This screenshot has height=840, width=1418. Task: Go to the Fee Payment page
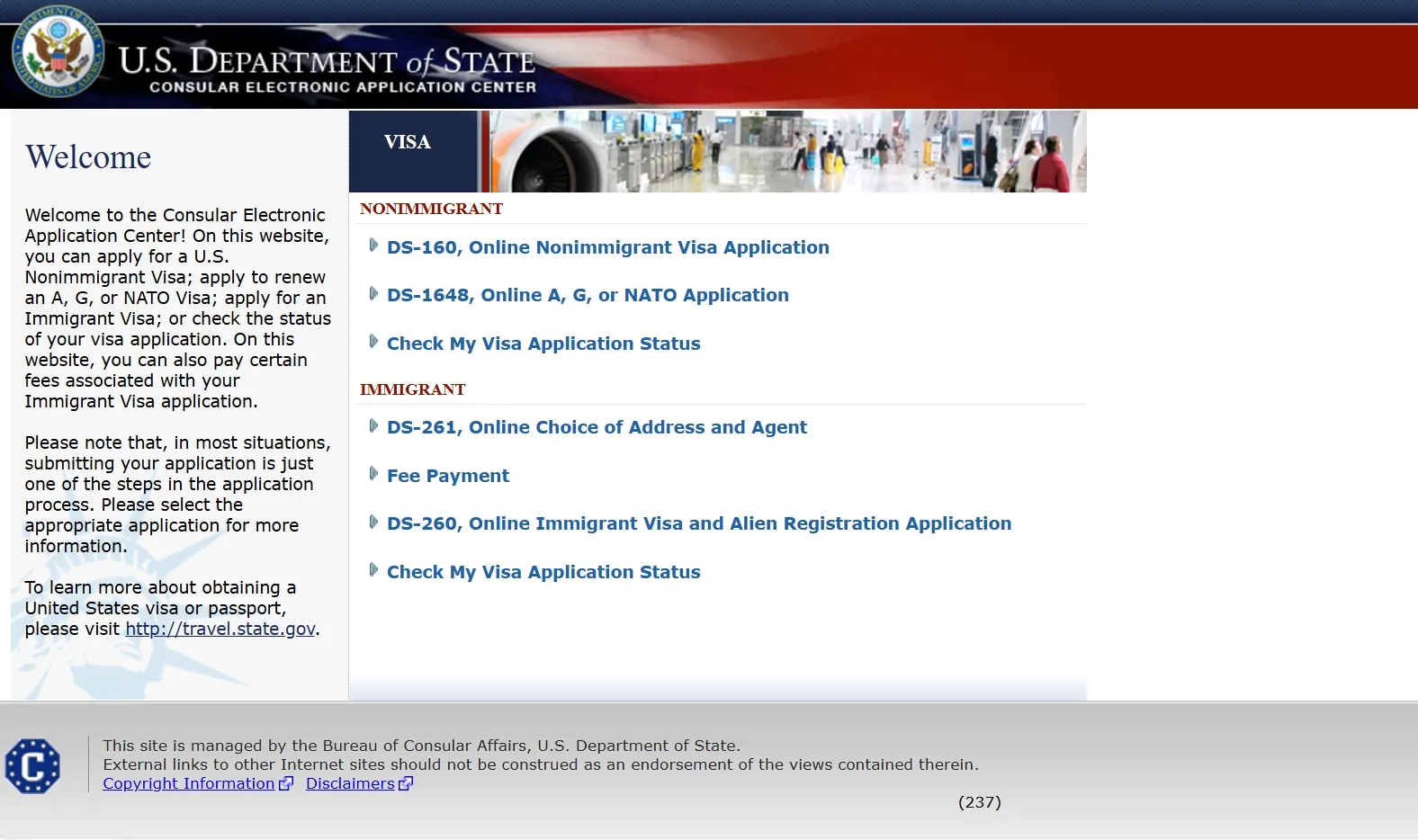click(448, 476)
